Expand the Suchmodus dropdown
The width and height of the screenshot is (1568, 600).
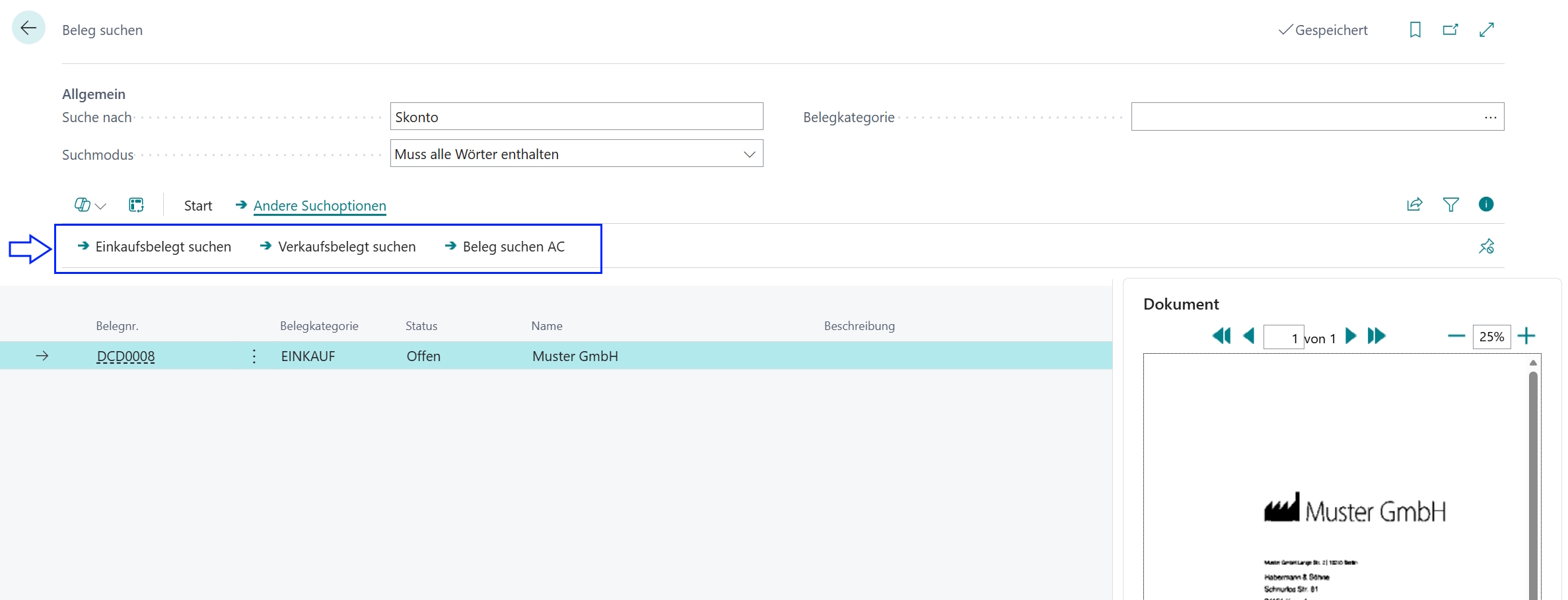(x=749, y=154)
